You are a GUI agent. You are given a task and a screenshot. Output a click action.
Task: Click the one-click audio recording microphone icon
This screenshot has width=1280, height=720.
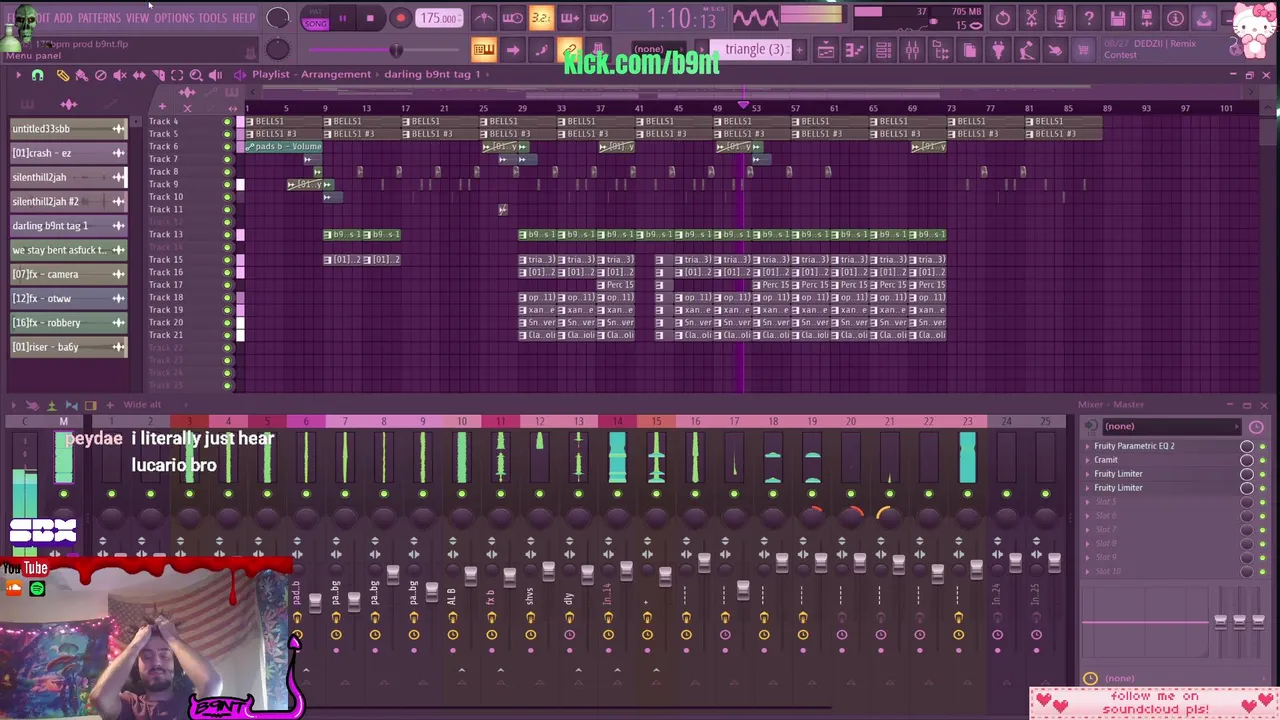(x=1060, y=18)
